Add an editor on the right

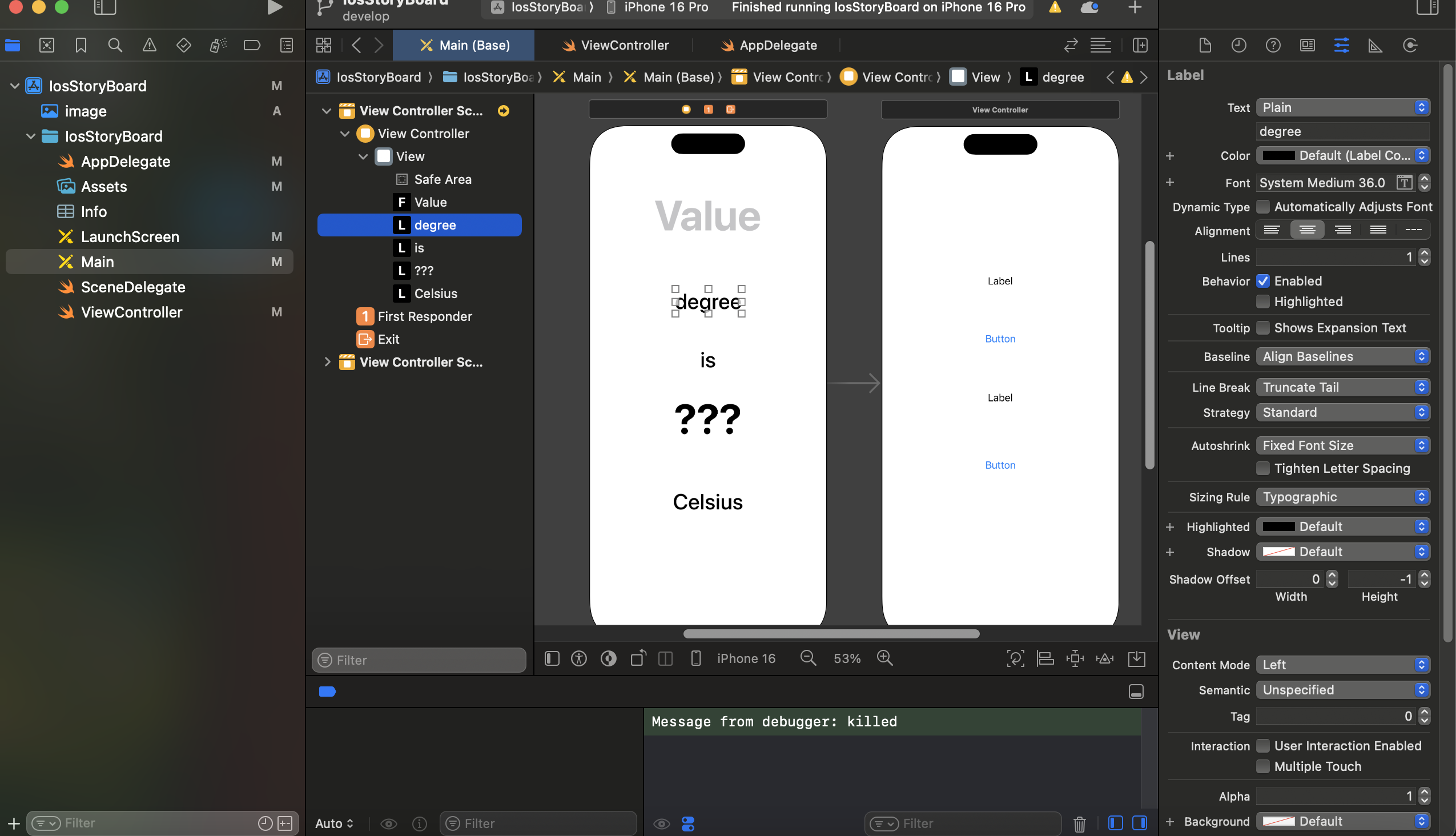tap(1140, 45)
